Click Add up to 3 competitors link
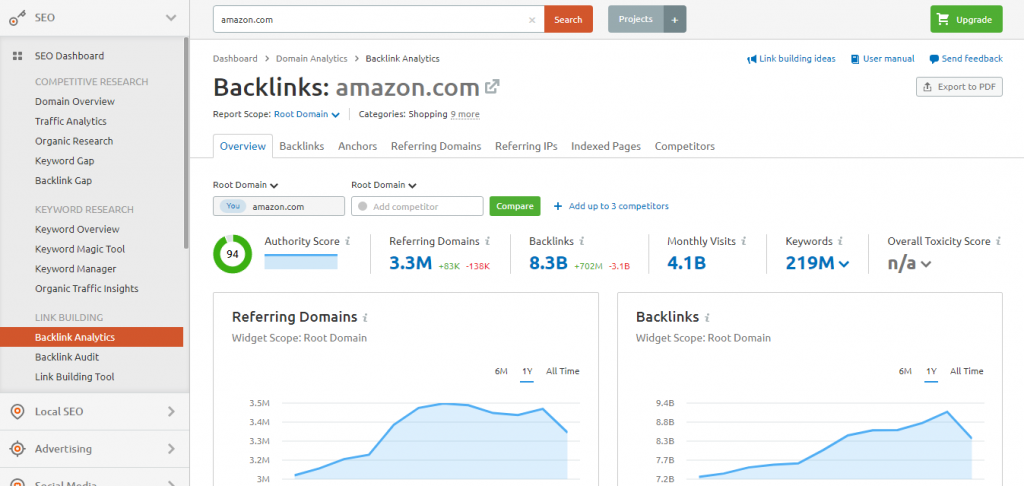This screenshot has height=486, width=1024. pos(611,206)
